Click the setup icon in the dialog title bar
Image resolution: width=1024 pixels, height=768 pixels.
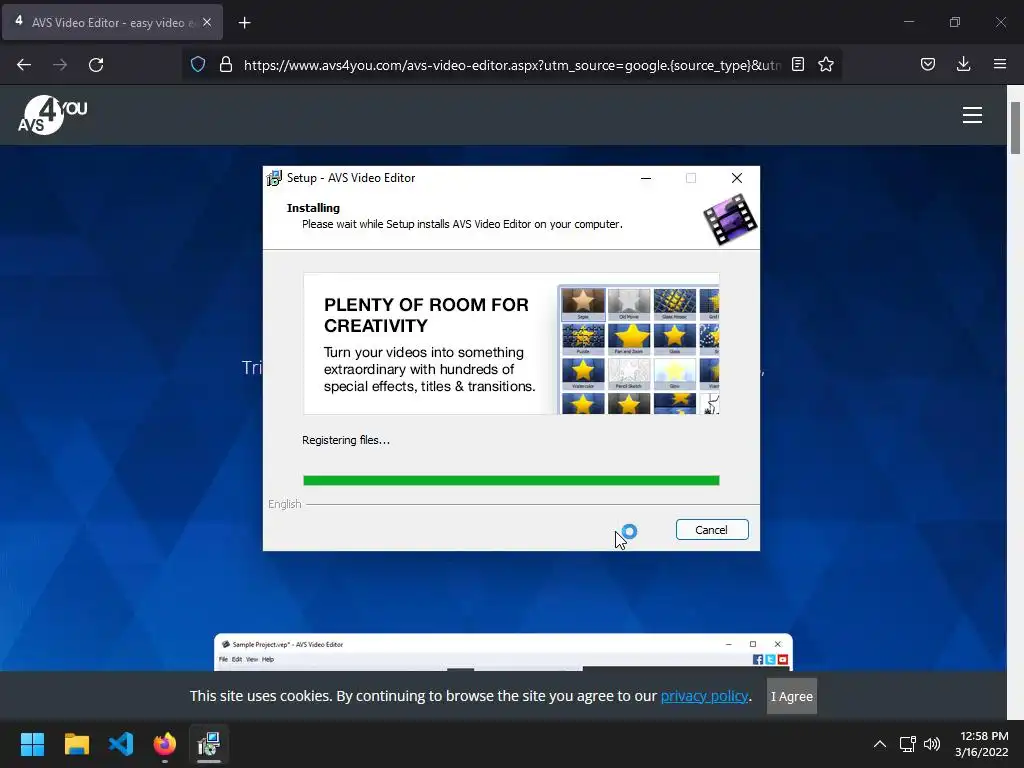point(274,178)
